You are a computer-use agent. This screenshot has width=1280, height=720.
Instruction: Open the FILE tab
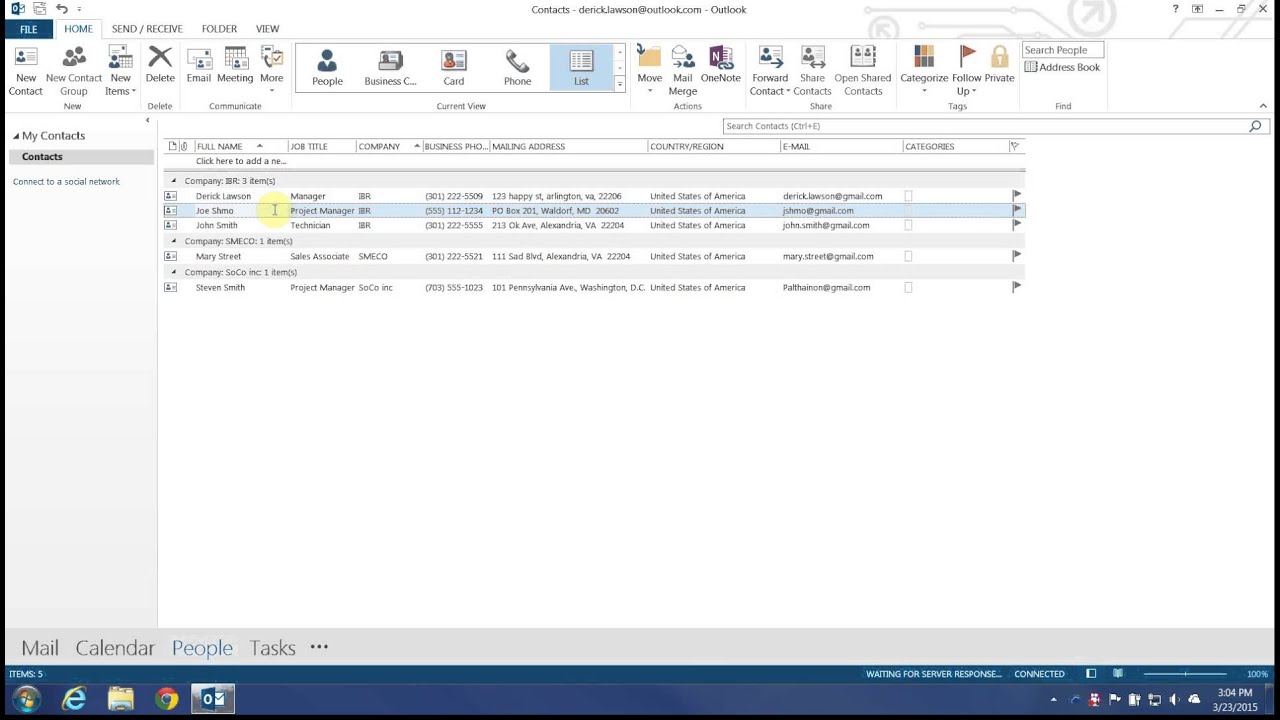[28, 29]
